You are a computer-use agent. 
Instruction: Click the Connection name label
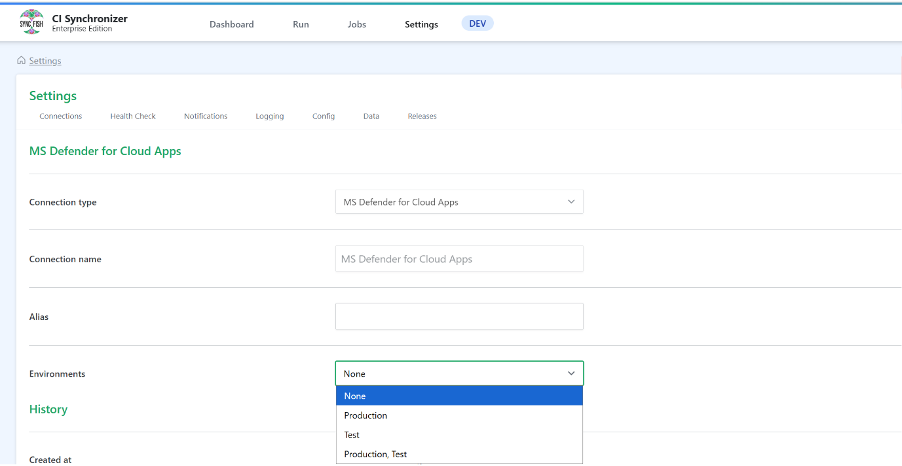point(65,259)
